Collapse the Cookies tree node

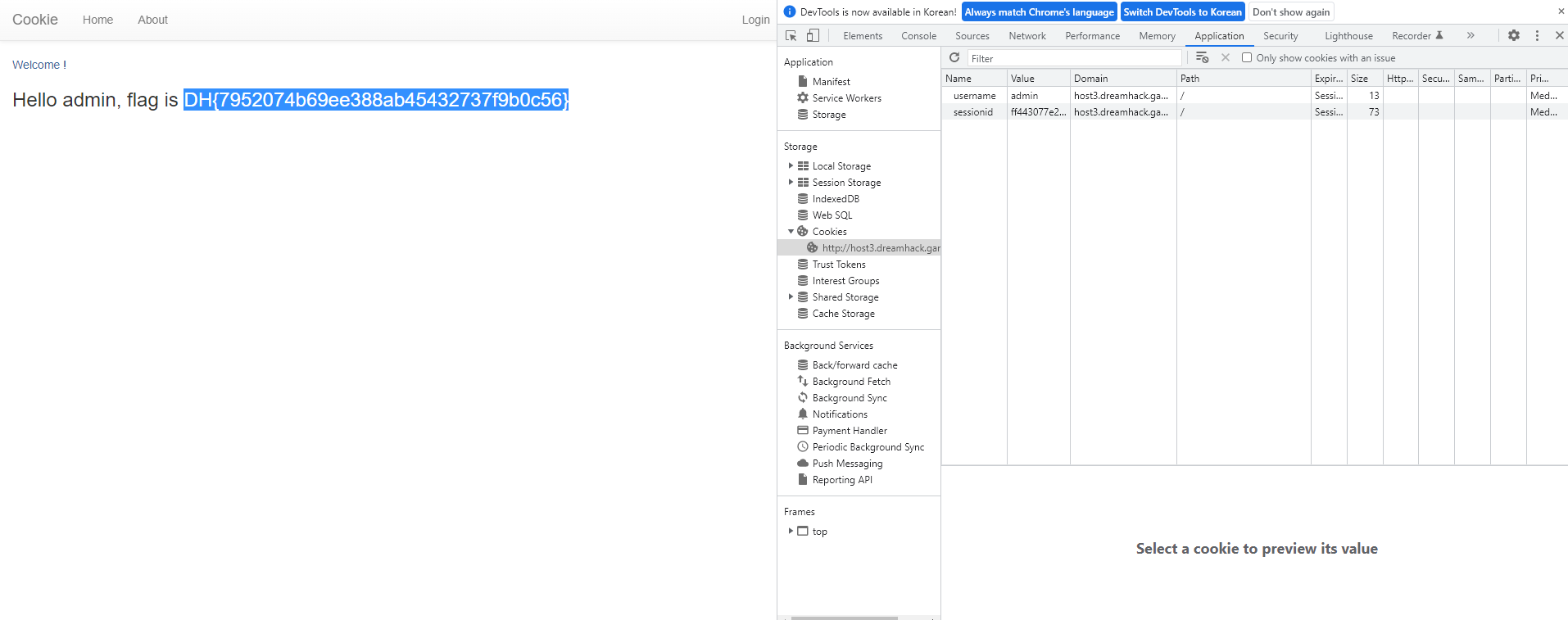(791, 231)
